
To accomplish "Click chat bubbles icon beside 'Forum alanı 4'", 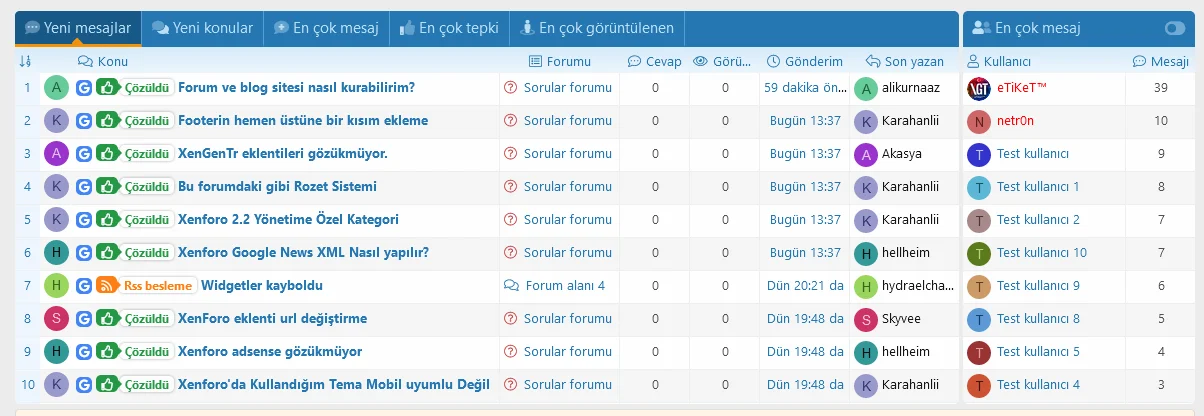I will point(511,286).
